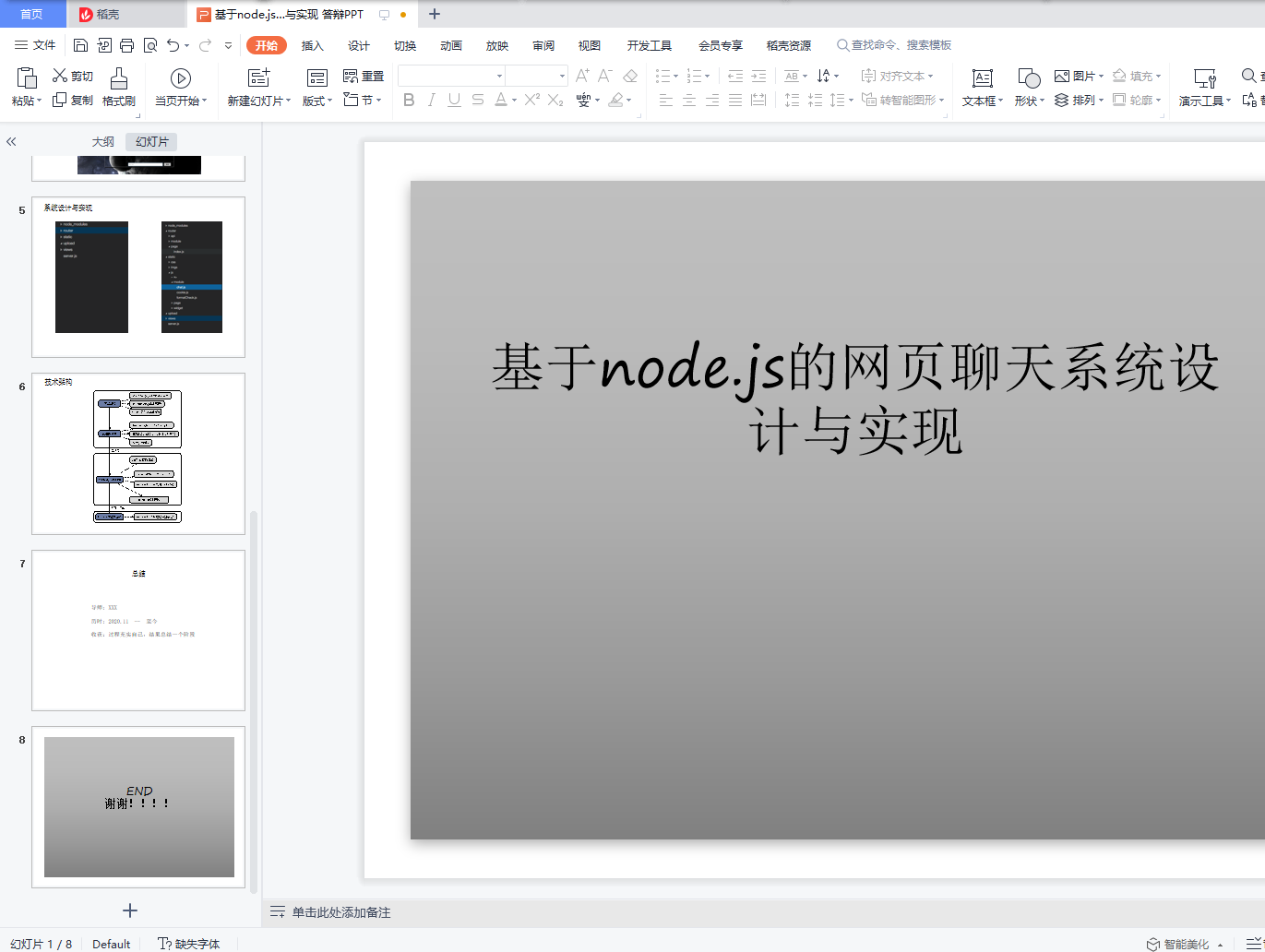Screen dimensions: 1265x952
Task: Open the Insert (插入) ribbon tab
Action: click(x=313, y=45)
